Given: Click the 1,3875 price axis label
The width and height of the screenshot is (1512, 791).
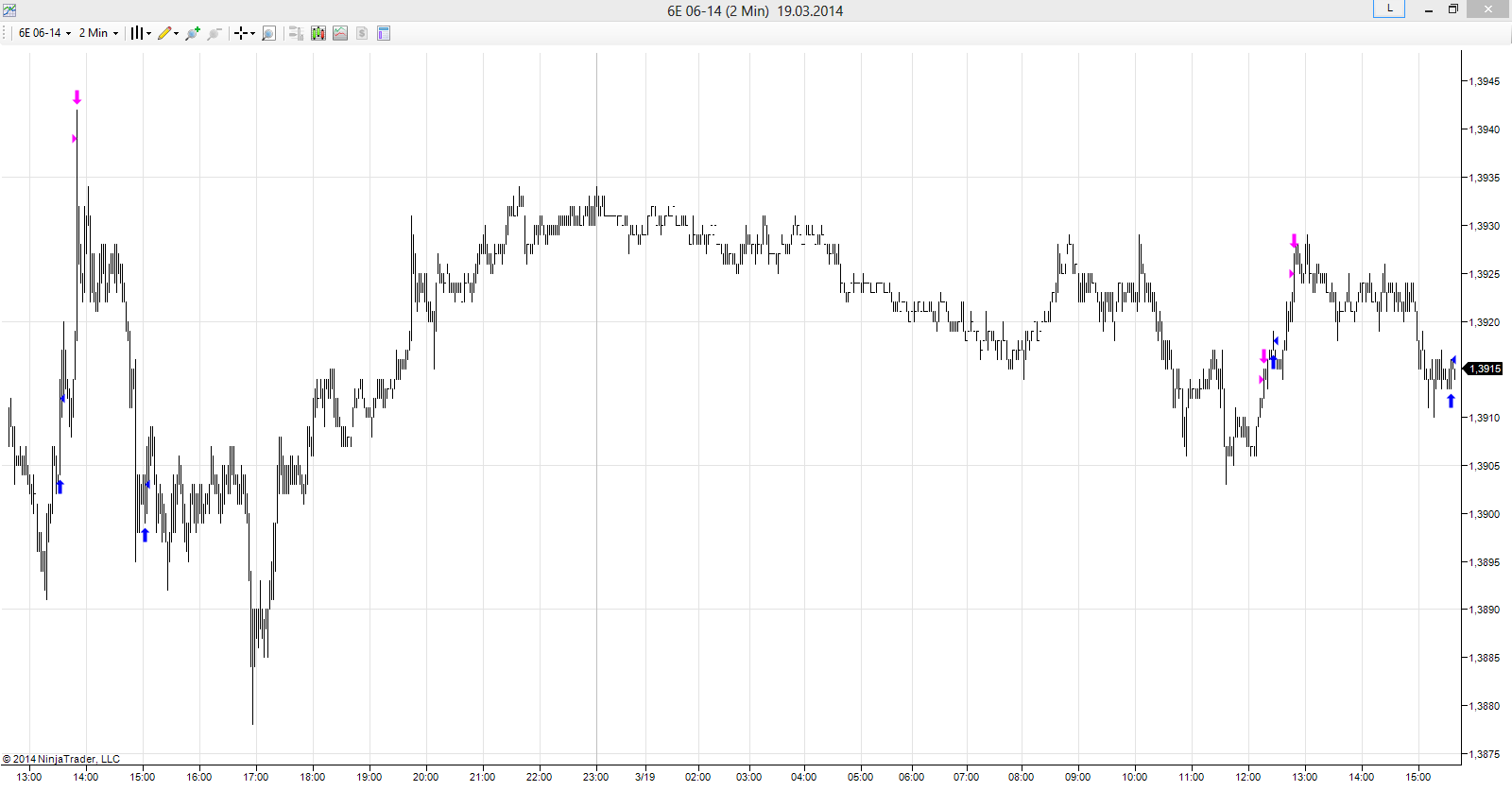Looking at the screenshot, I should 1484,754.
